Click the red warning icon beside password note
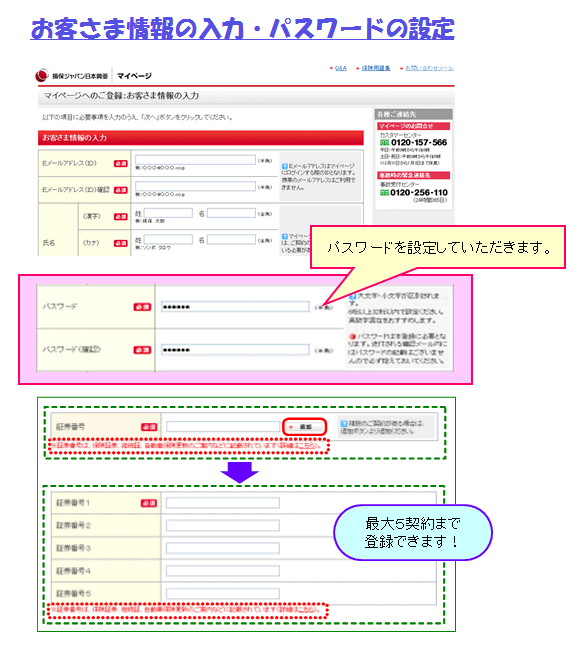584x646 pixels. click(353, 337)
